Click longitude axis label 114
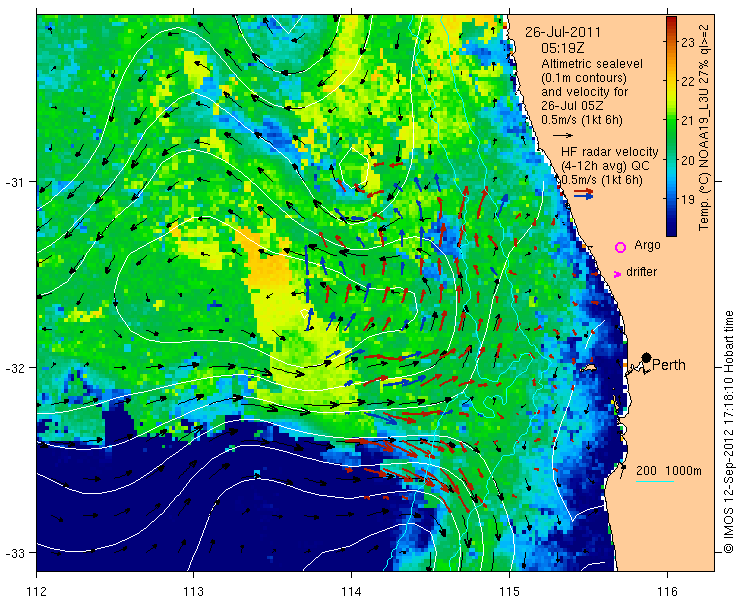The image size is (740, 600). [x=351, y=591]
